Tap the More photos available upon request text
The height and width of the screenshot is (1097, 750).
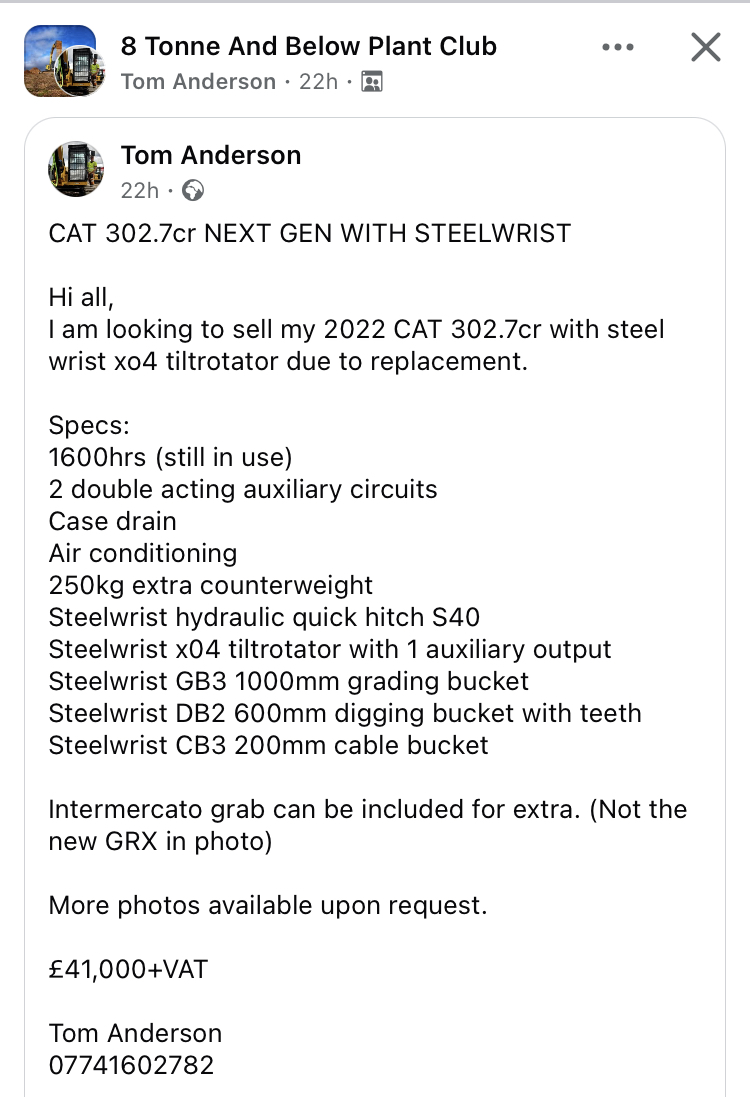point(267,905)
